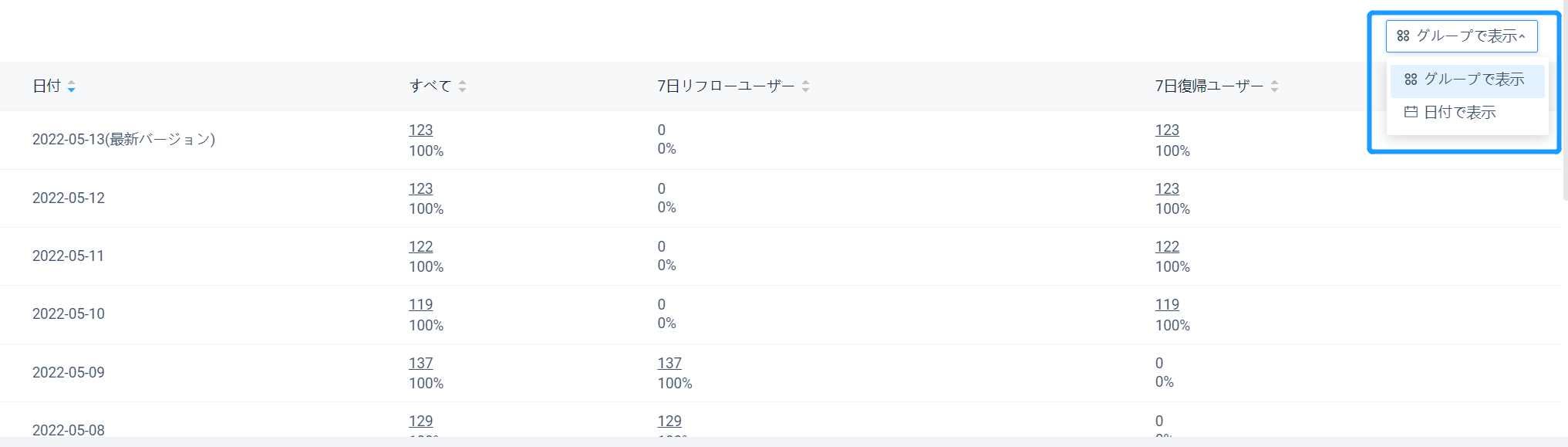This screenshot has height=447, width=1568.
Task: Click the 2022-05-13(最新バージョン) row label
Action: pyautogui.click(x=123, y=140)
